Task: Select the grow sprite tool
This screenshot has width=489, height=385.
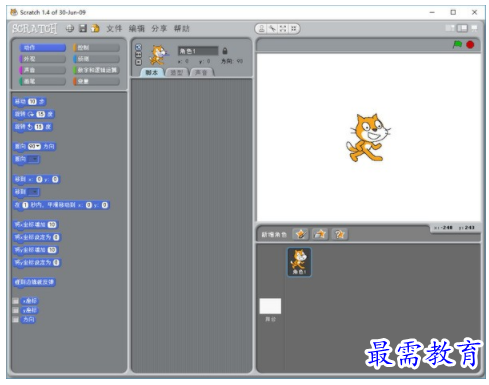Action: tap(283, 29)
